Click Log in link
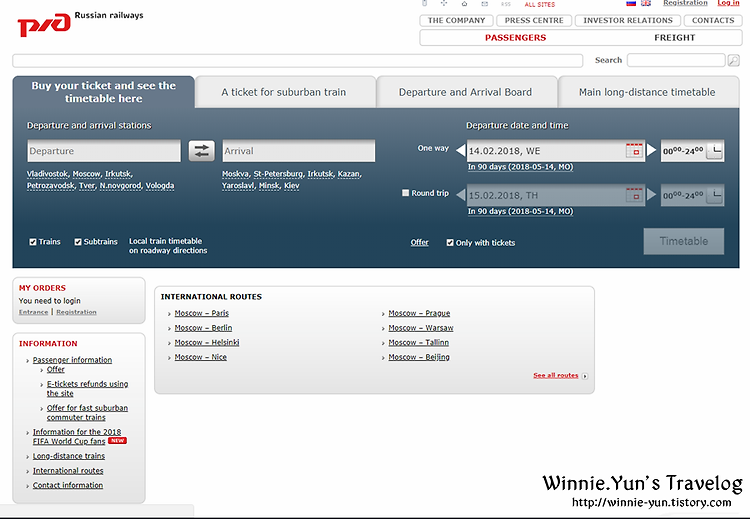 click(728, 3)
